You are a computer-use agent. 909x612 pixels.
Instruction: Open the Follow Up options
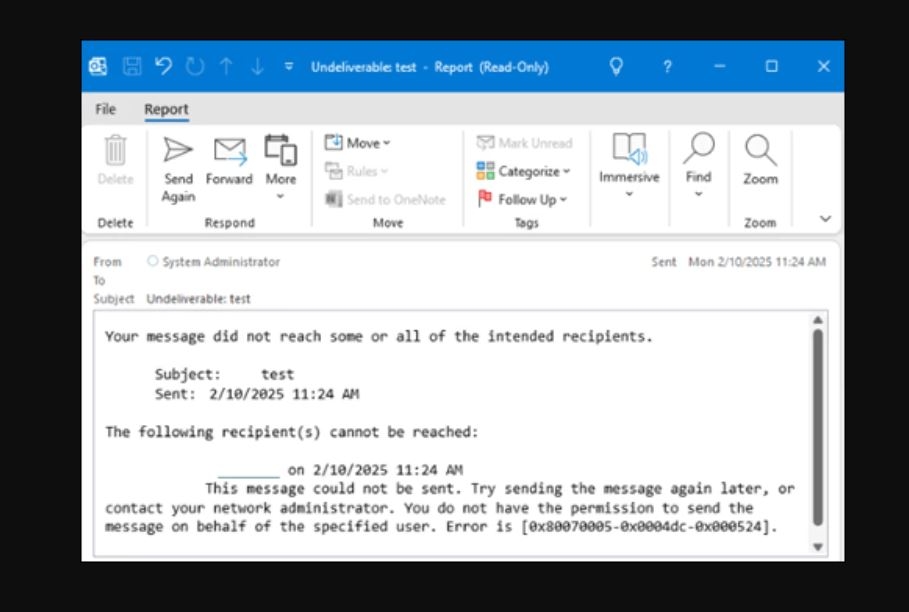524,199
